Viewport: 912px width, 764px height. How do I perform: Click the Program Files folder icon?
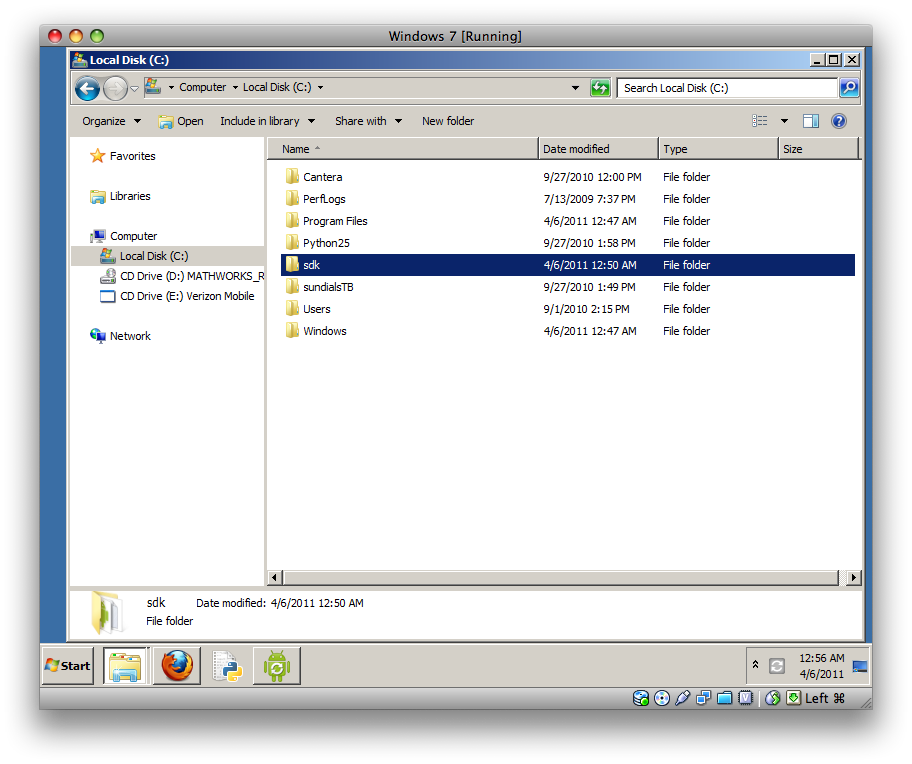coord(293,220)
